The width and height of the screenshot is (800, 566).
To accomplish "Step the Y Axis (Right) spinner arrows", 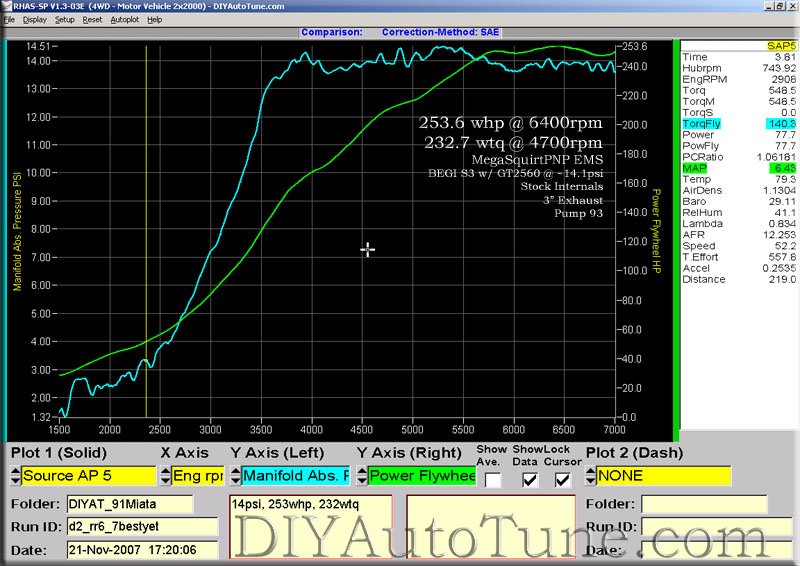I will coord(362,476).
